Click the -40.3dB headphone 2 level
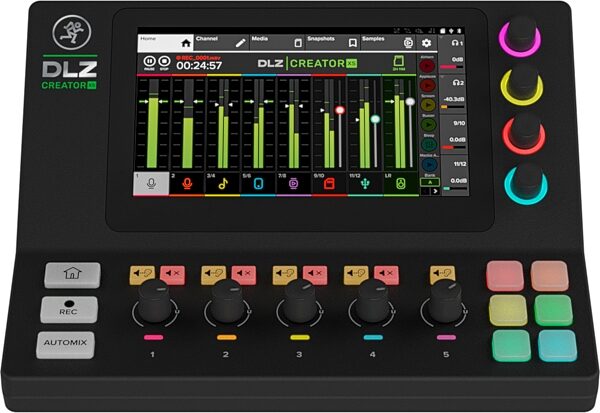The width and height of the screenshot is (600, 413). (454, 99)
